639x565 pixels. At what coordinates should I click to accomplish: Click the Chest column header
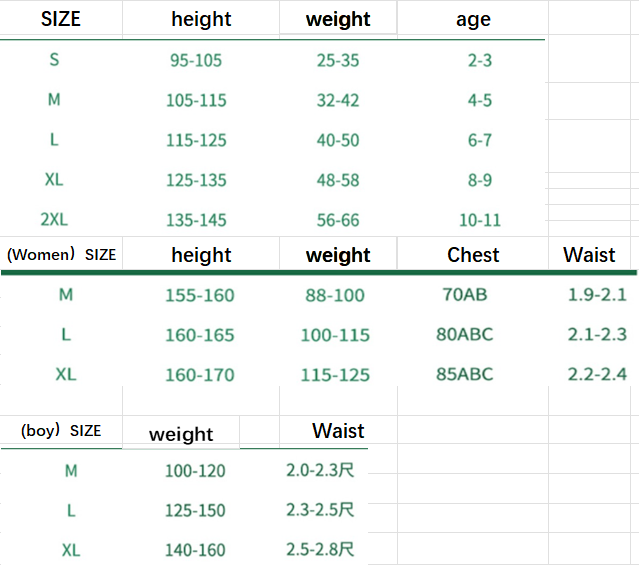tap(473, 254)
